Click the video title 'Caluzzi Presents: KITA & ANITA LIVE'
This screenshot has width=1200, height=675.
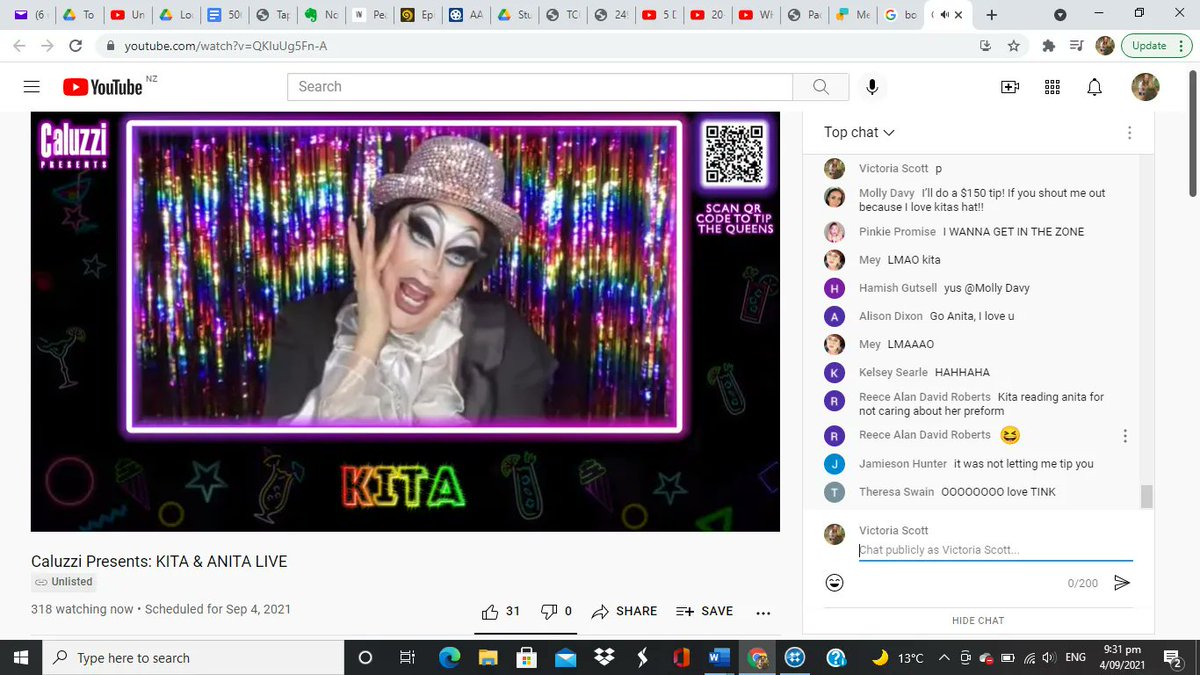coord(159,562)
